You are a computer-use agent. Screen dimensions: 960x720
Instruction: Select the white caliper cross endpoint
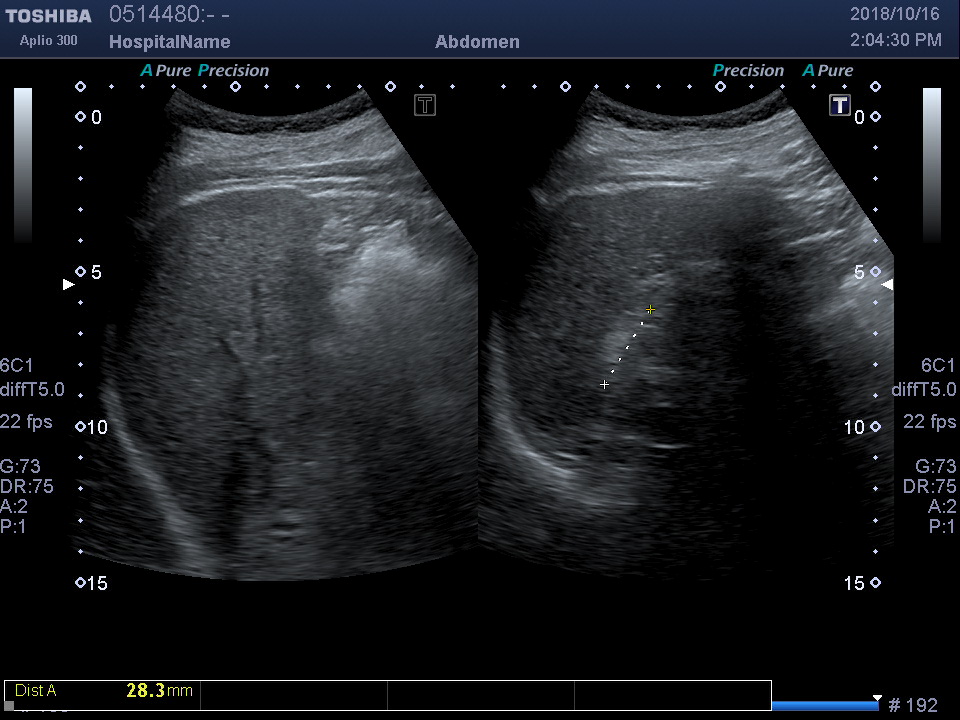604,384
